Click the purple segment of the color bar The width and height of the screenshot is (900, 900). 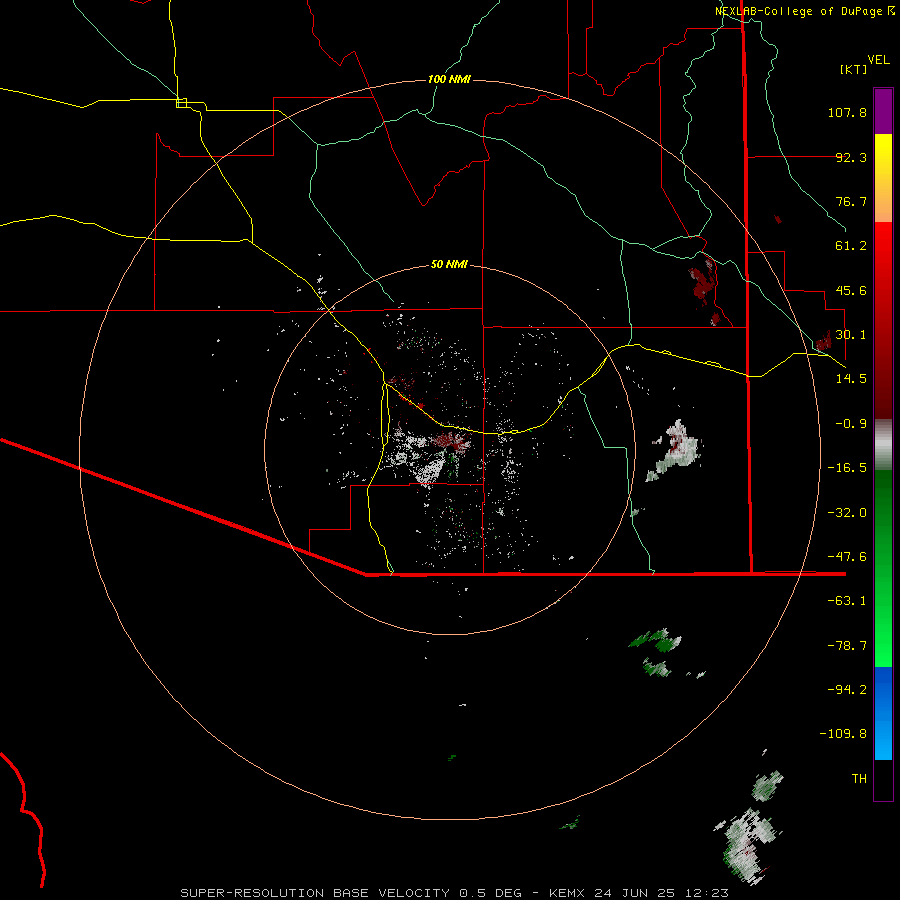883,112
